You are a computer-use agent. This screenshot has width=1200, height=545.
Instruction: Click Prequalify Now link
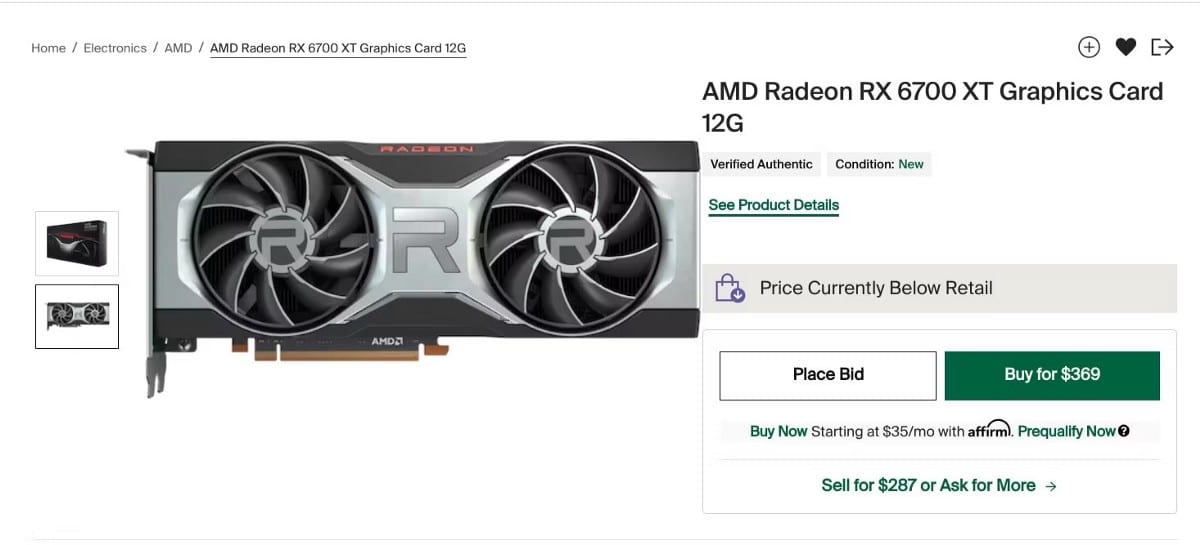1066,431
